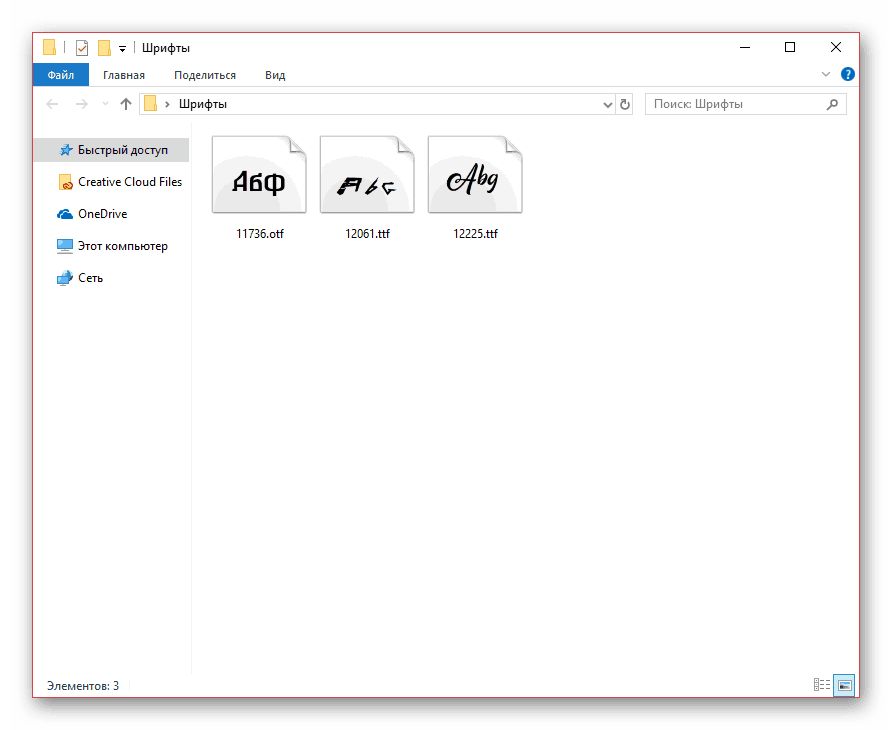
Task: Open the 11736.otf font file
Action: [259, 180]
